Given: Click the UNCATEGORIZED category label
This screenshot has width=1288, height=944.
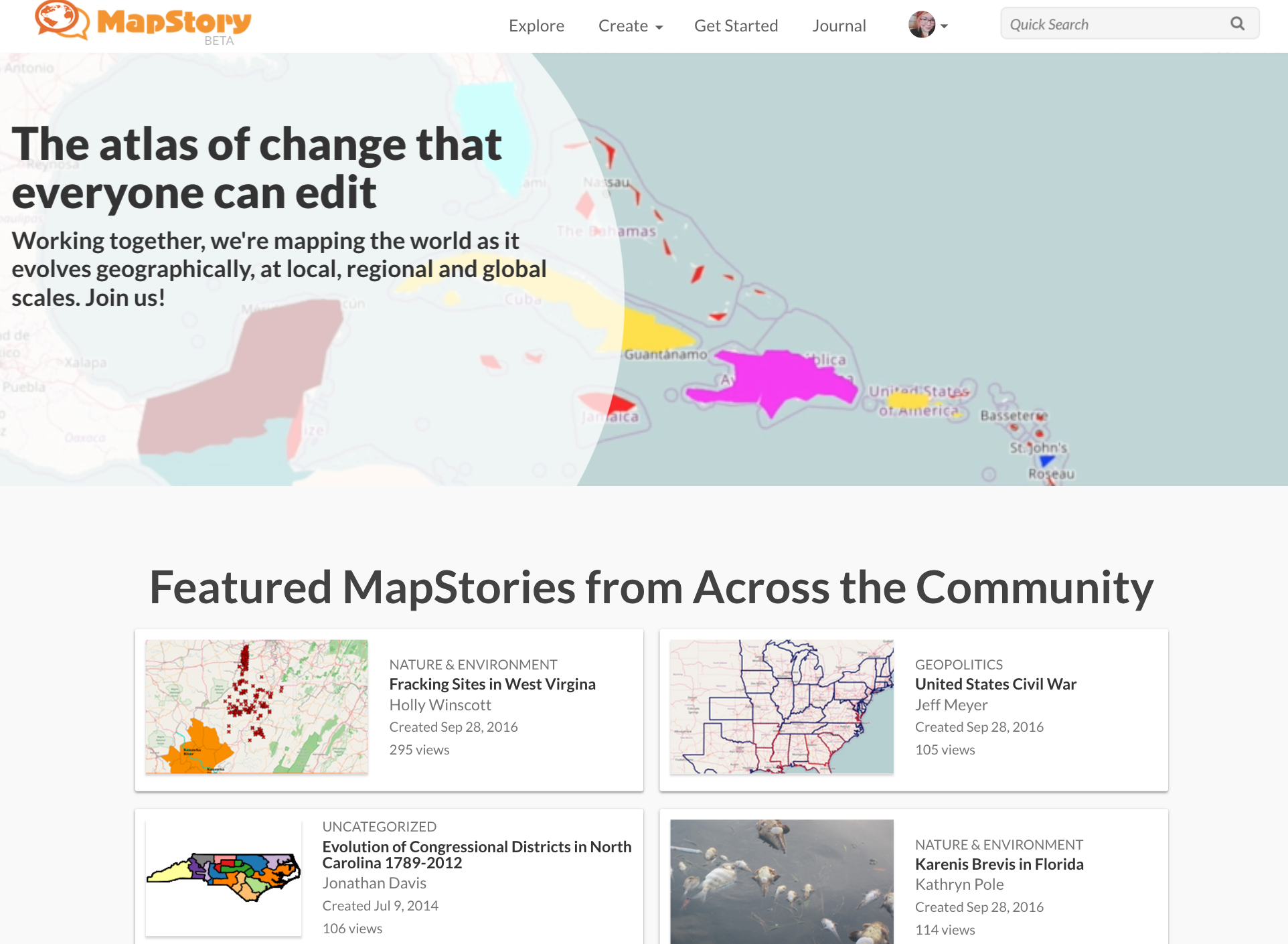Looking at the screenshot, I should point(379,827).
